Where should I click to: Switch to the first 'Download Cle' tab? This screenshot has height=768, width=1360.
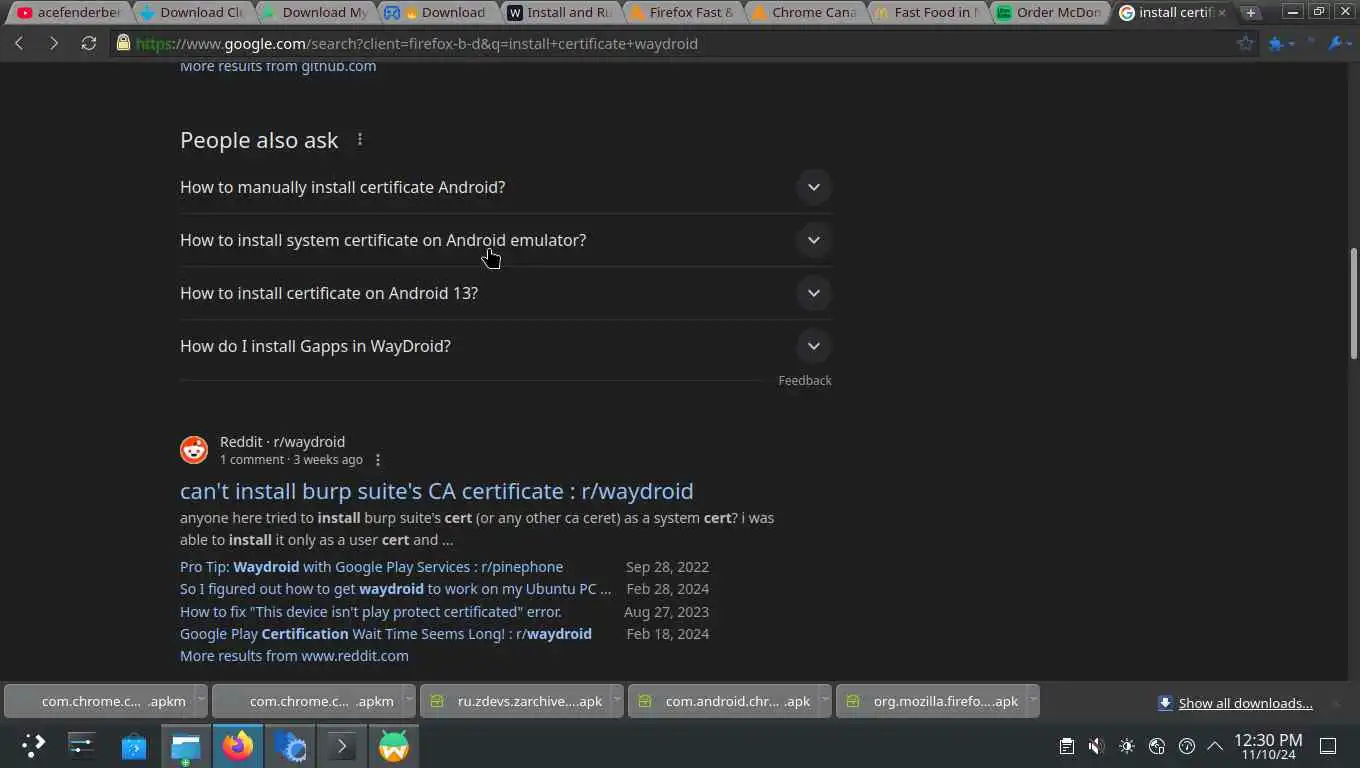(x=193, y=12)
